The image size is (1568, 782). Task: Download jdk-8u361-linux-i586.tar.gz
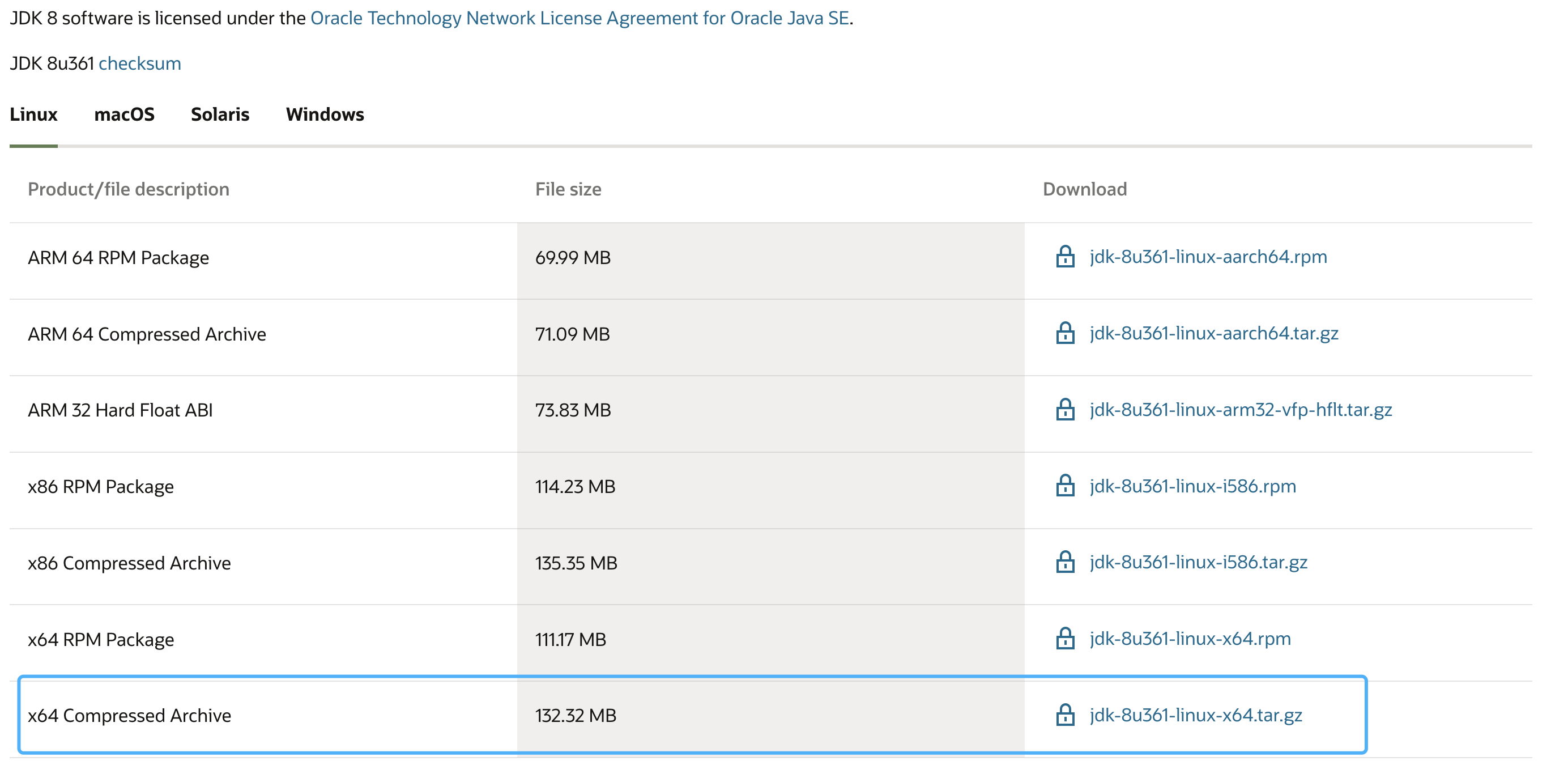click(x=1198, y=562)
